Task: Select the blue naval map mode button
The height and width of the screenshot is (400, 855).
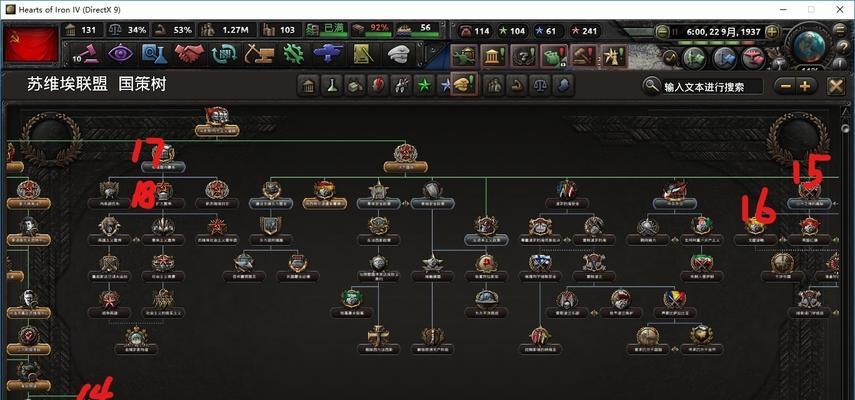Action: pos(725,57)
